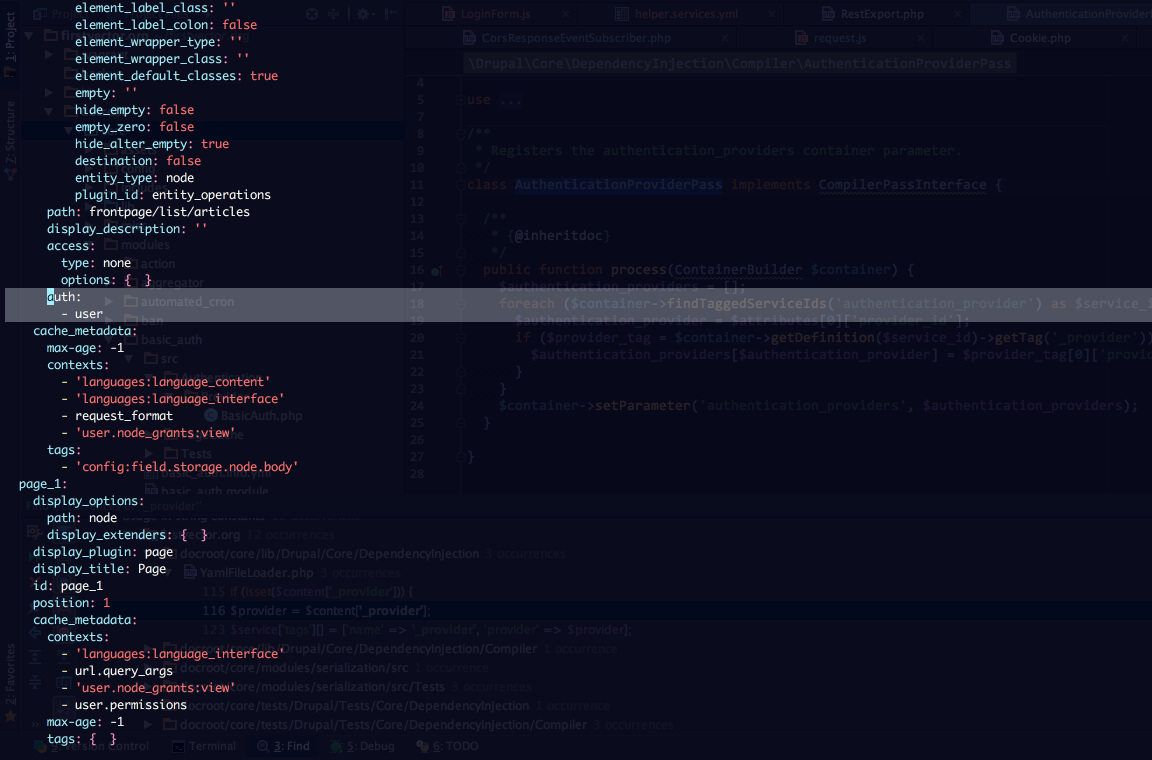The width and height of the screenshot is (1152, 760).
Task: Open the 3: Find tool window
Action: pos(284,746)
